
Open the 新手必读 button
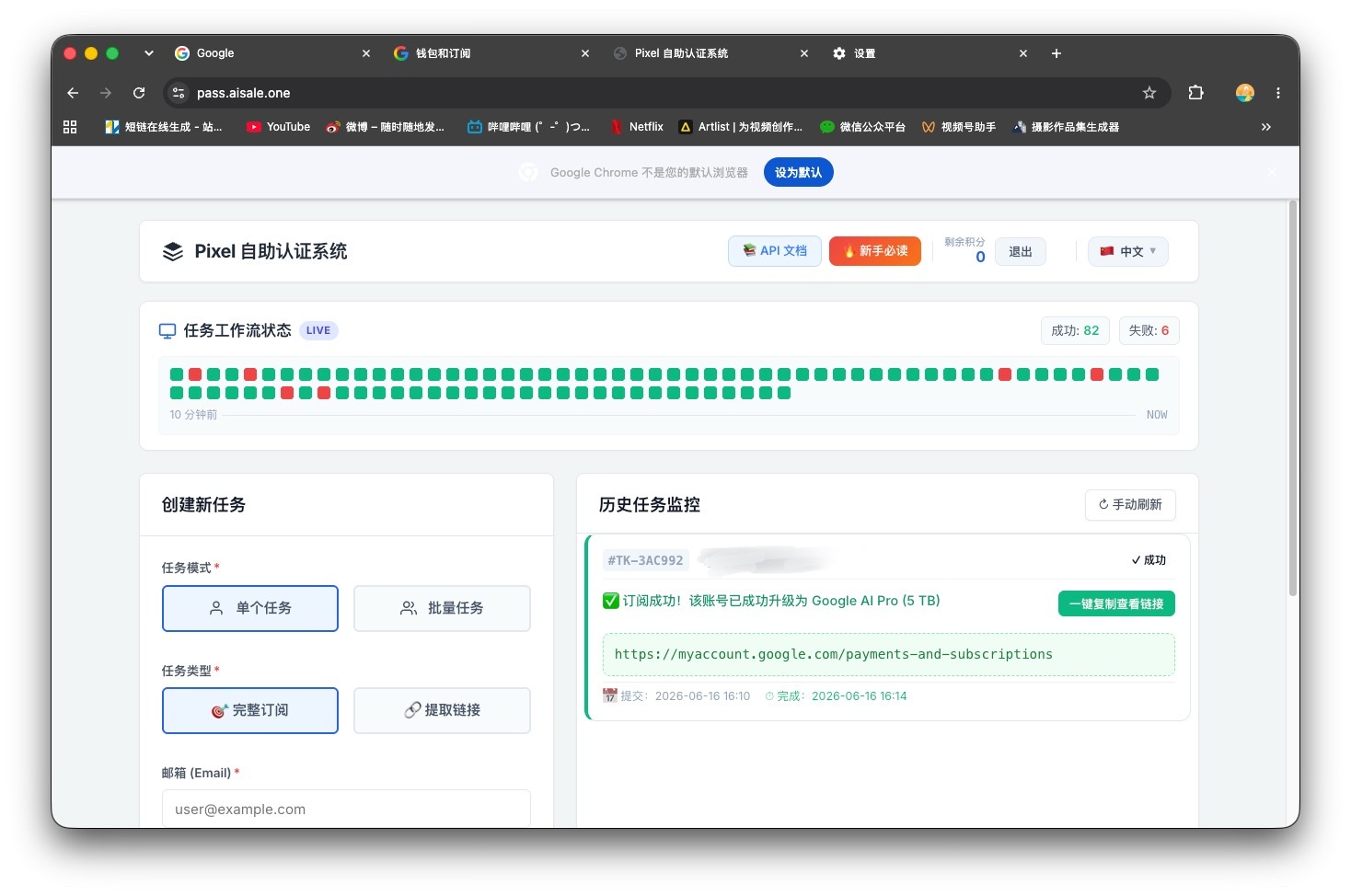pyautogui.click(x=875, y=251)
